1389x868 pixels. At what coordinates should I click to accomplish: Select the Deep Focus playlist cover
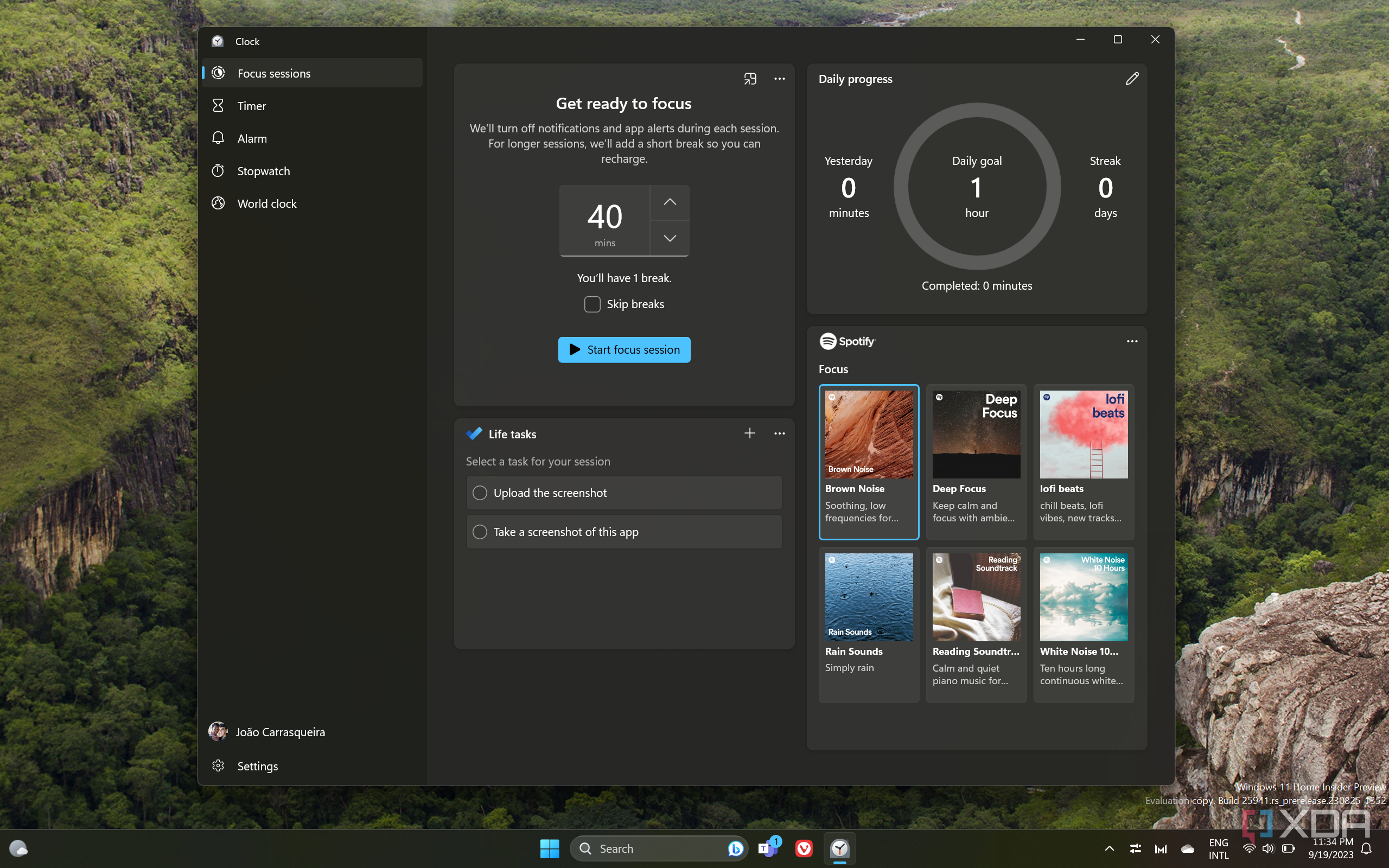click(x=976, y=434)
